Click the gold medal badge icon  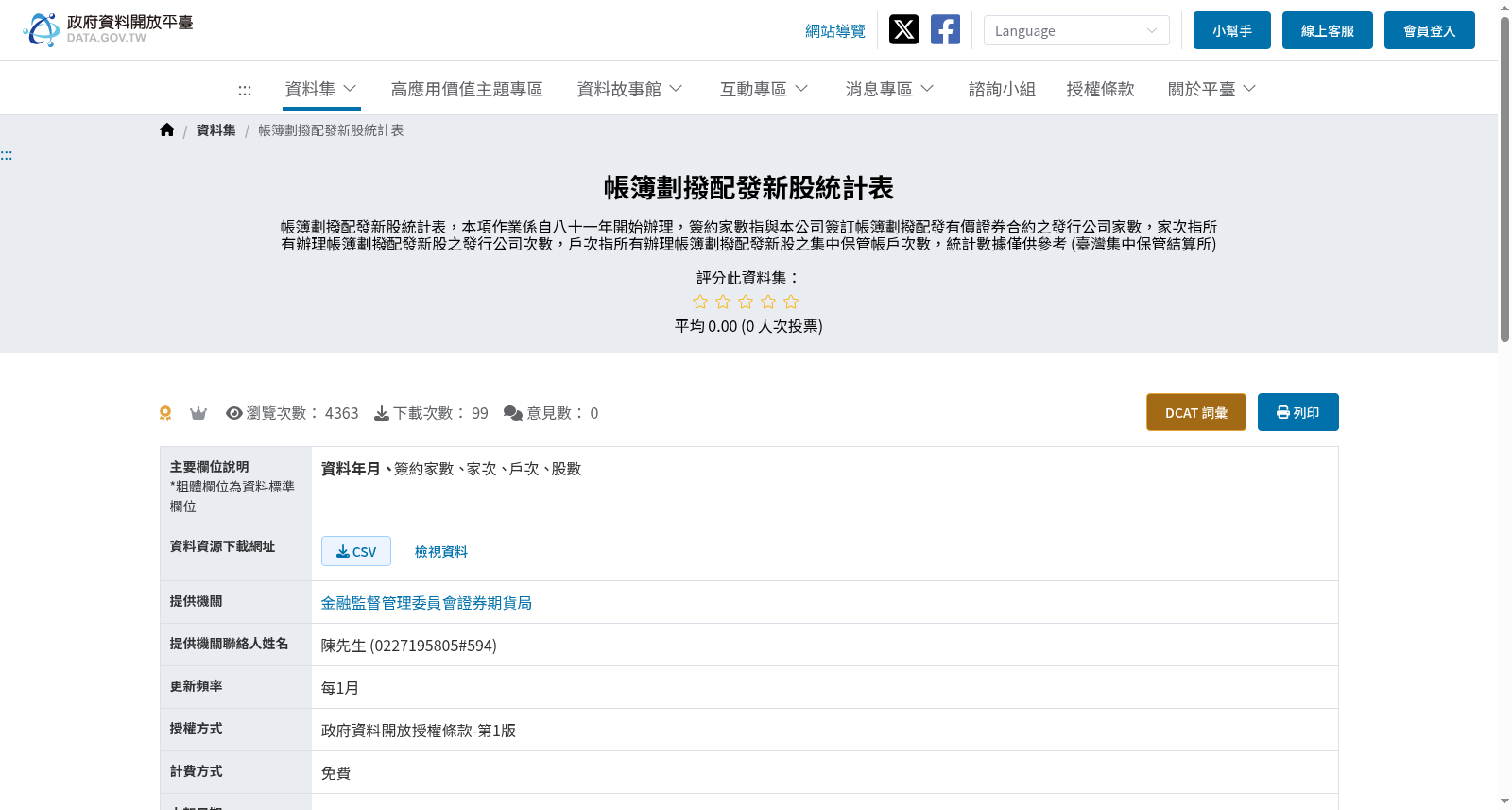165,413
